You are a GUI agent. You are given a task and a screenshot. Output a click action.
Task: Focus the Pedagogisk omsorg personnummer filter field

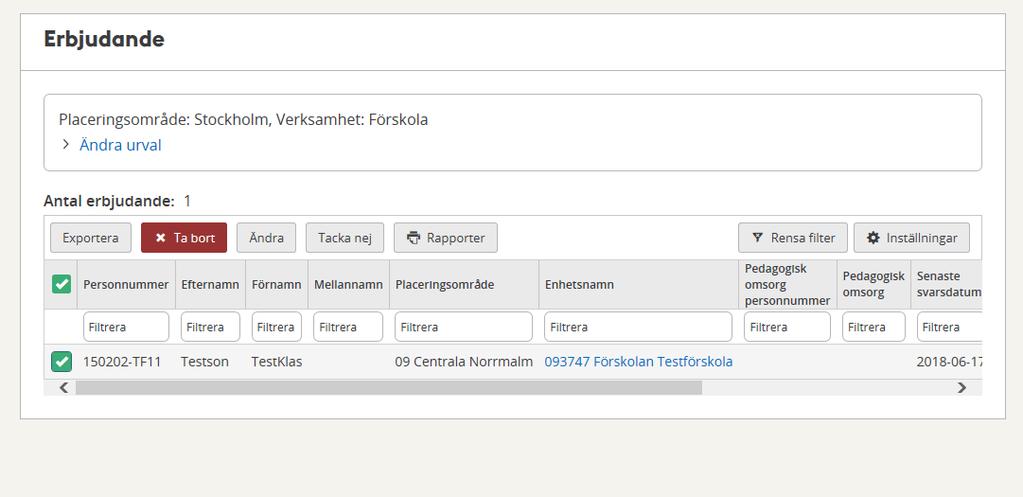click(787, 327)
